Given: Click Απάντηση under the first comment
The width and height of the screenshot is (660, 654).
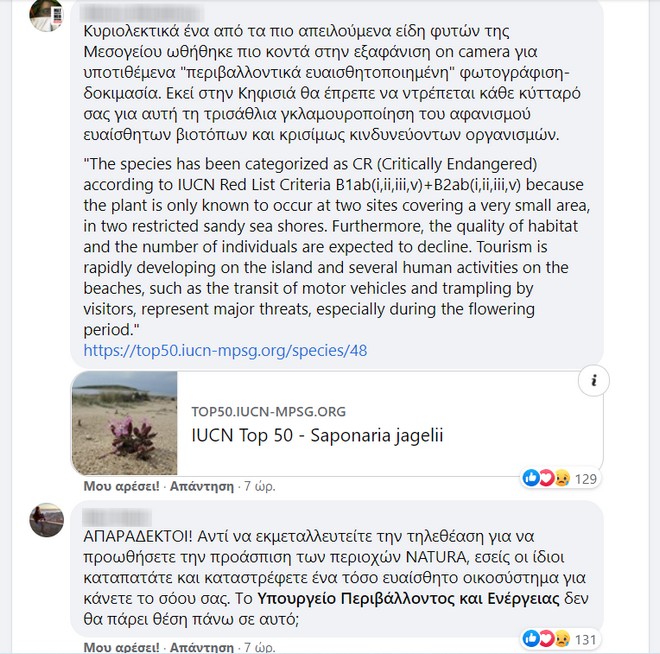Looking at the screenshot, I should (x=202, y=486).
